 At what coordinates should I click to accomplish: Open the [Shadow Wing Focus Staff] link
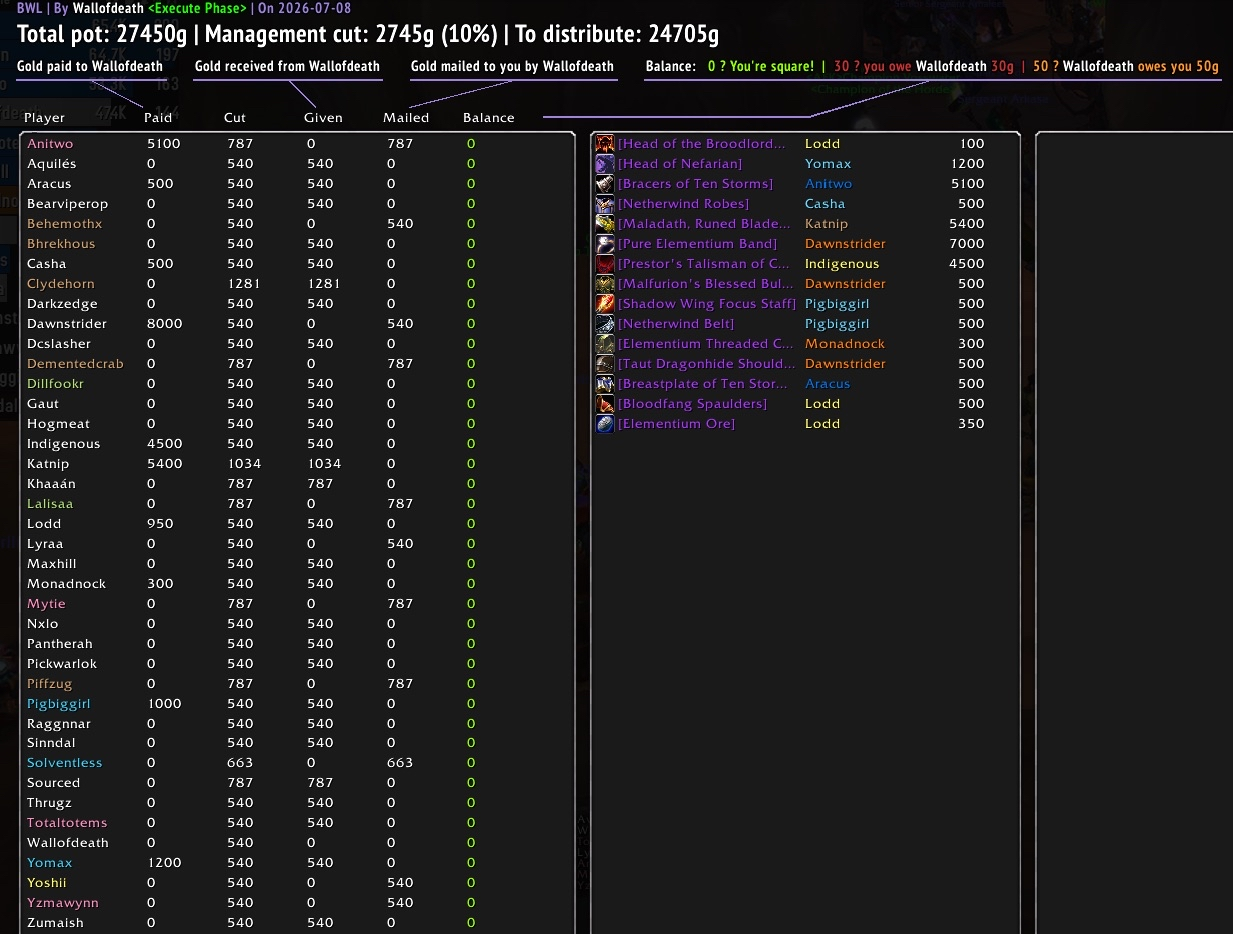[x=707, y=304]
